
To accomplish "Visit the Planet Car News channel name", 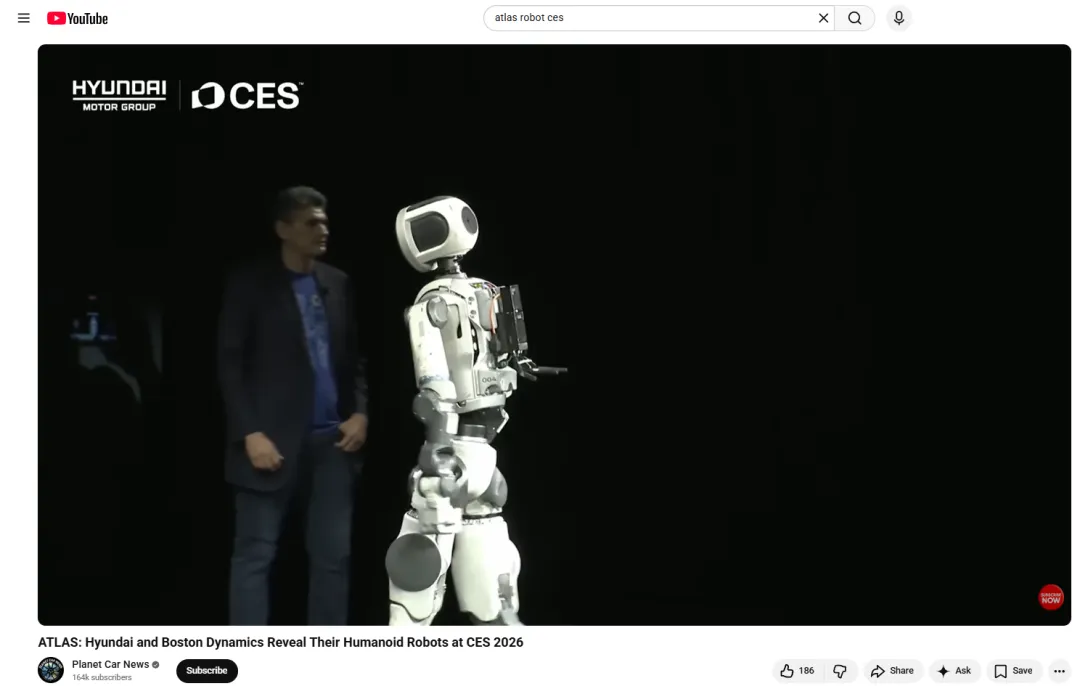I will point(110,664).
